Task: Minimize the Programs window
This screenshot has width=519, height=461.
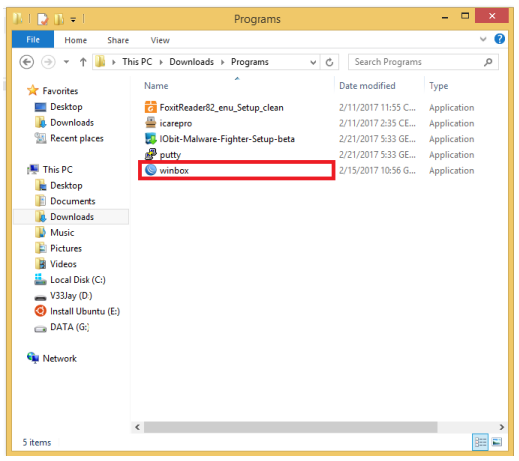Action: pyautogui.click(x=445, y=17)
